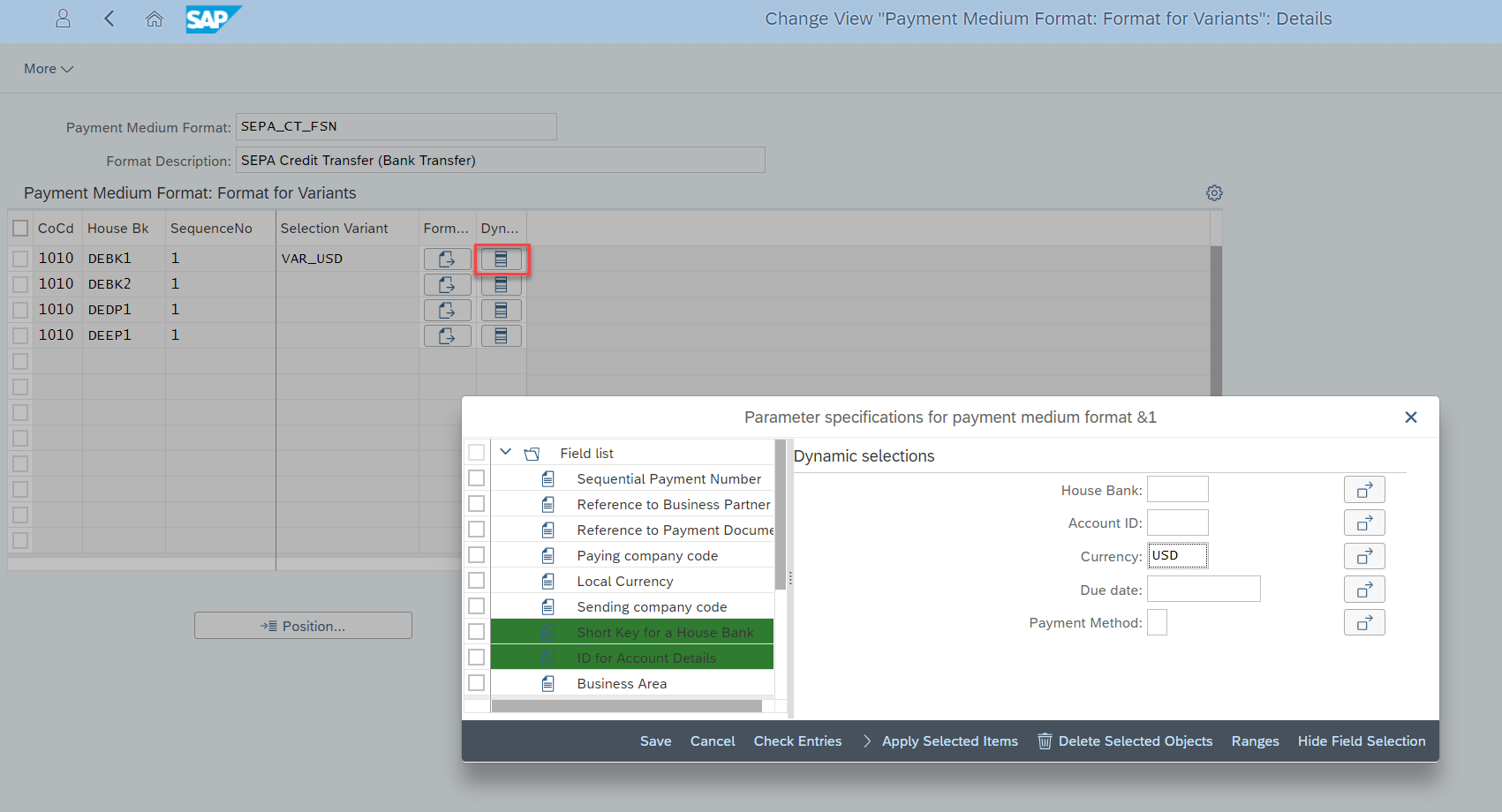Open format parameters for DEEP1 row

pos(447,335)
